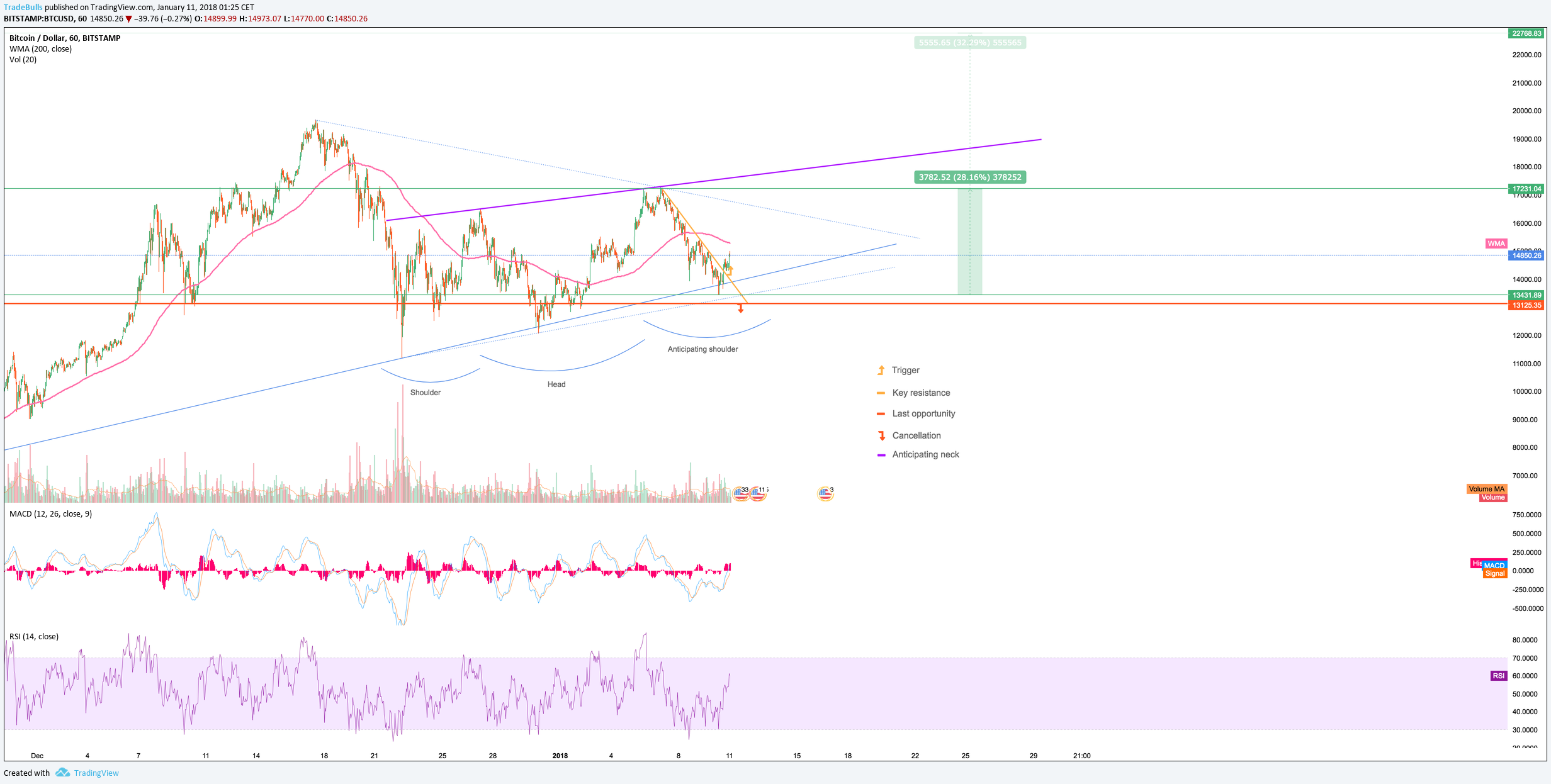Click the '21:00' time axis label
The width and height of the screenshot is (1551, 784).
(x=1081, y=756)
